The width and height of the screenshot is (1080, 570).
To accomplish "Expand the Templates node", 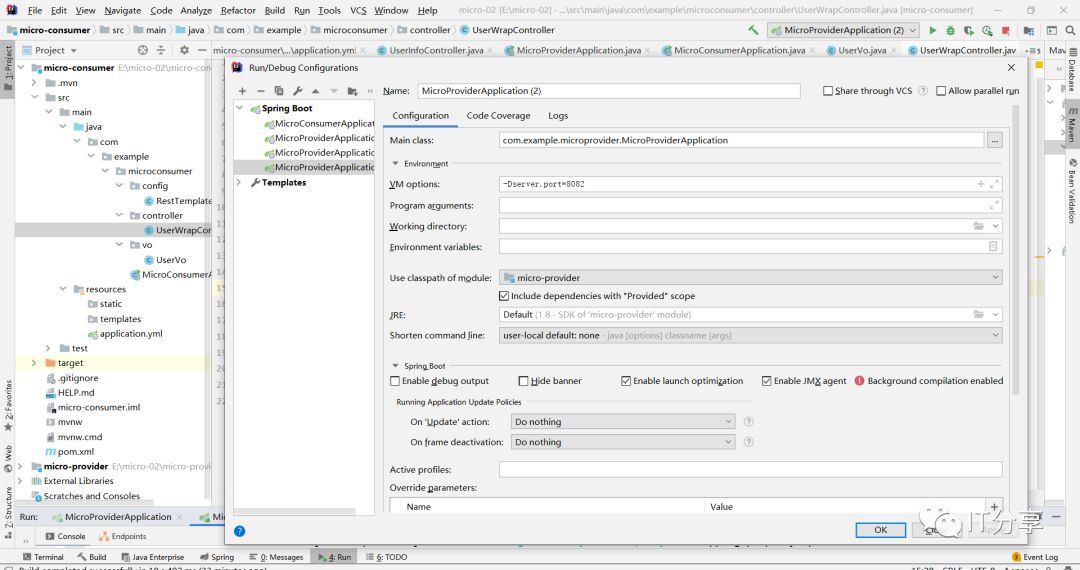I will (240, 182).
